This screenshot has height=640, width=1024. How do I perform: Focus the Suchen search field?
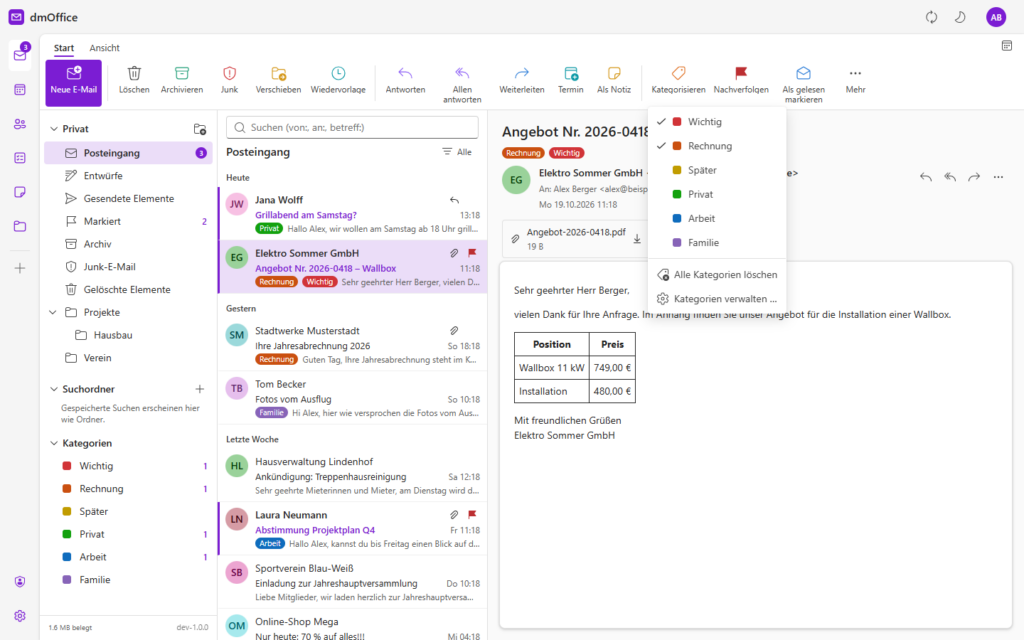[352, 127]
